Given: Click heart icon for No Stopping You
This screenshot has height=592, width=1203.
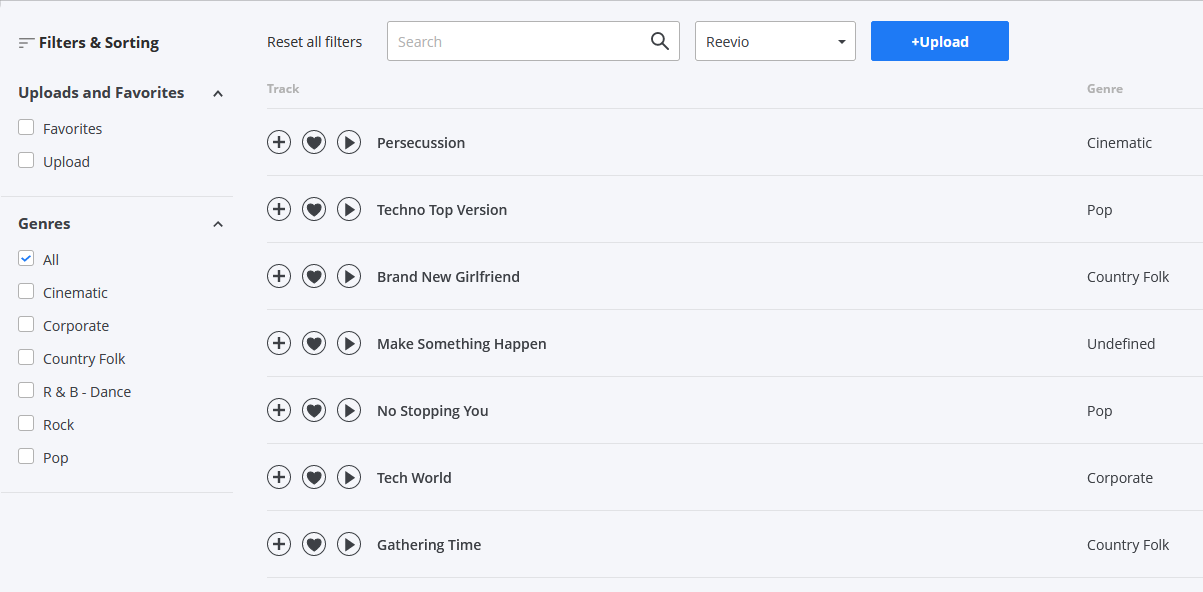Looking at the screenshot, I should click(314, 411).
